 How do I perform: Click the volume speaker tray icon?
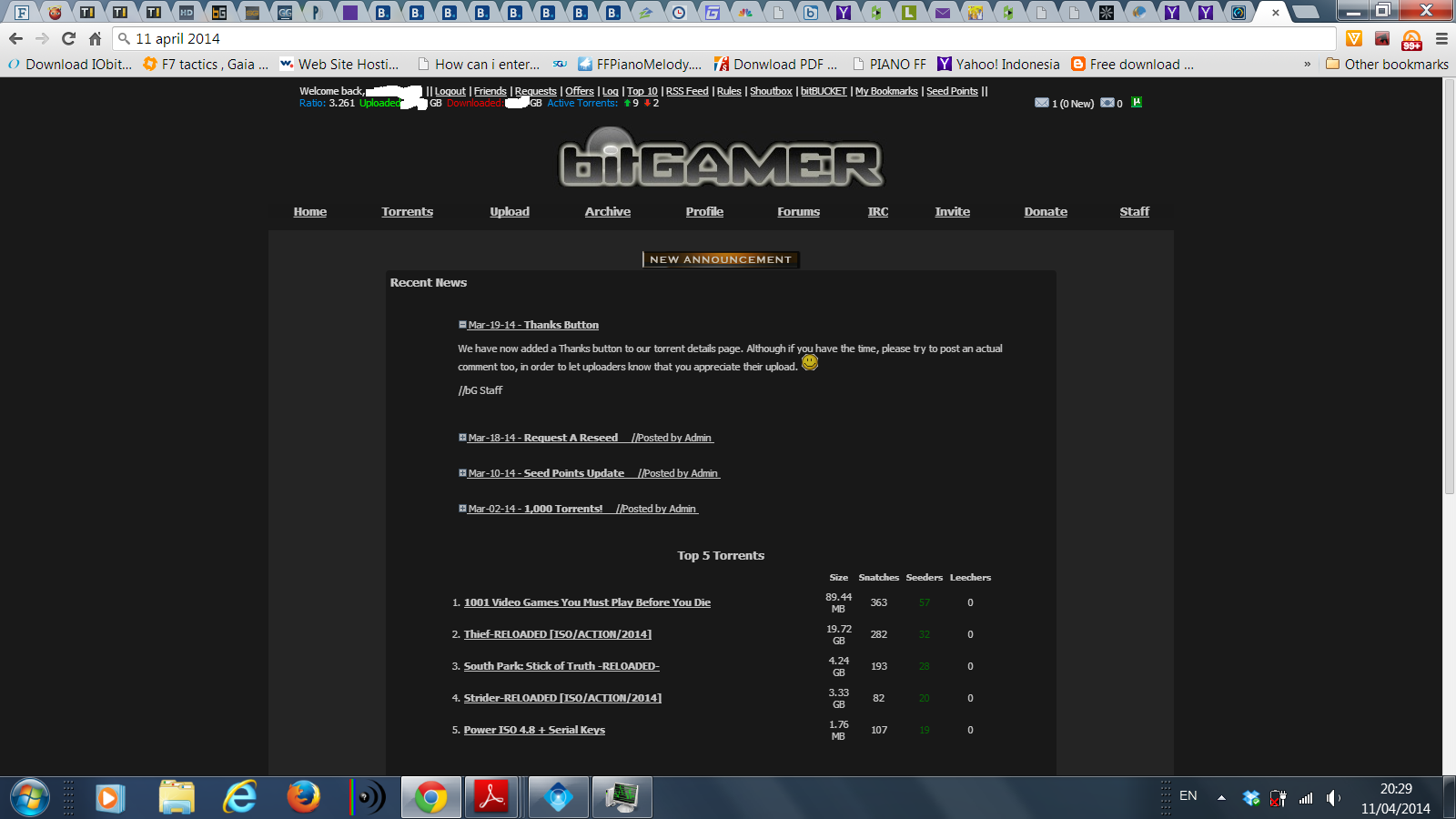[x=1333, y=798]
